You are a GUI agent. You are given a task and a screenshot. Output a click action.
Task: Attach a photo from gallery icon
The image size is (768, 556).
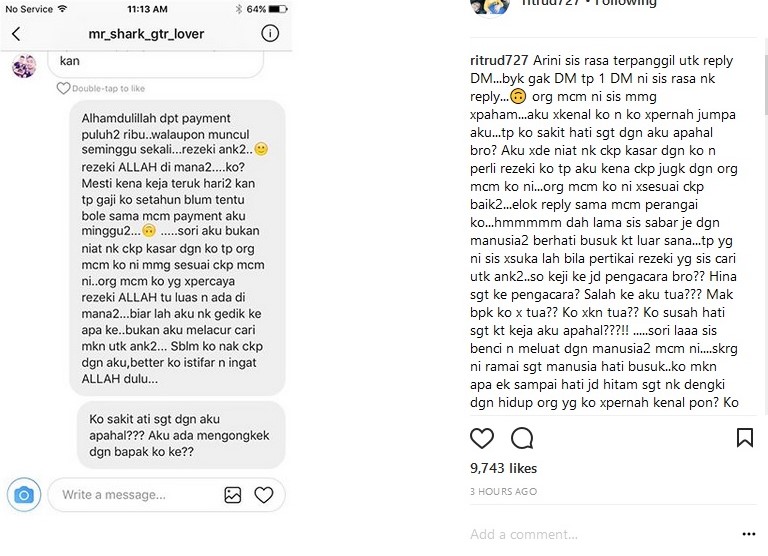[x=233, y=495]
